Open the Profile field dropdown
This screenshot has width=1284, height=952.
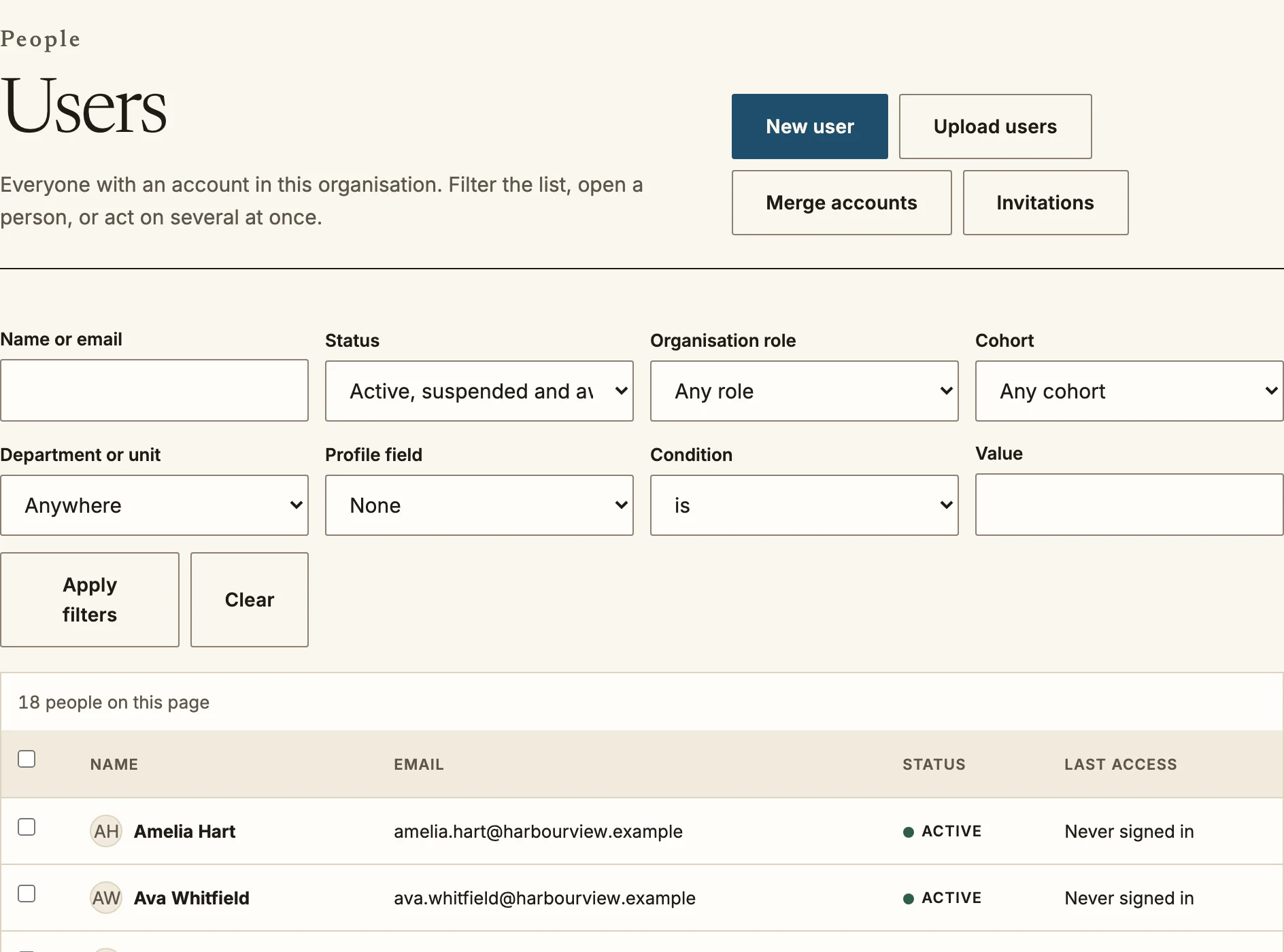[479, 505]
